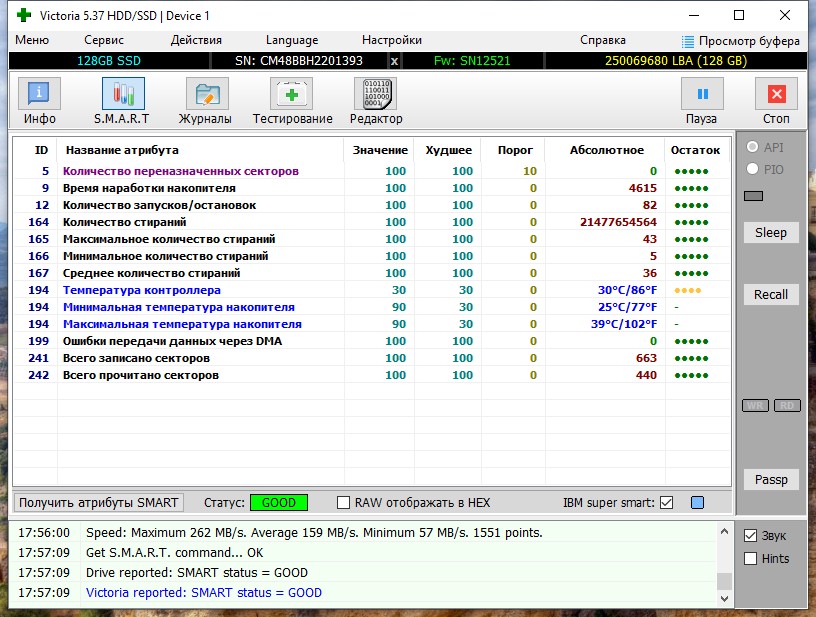Select row Минимальное количество стираний
Viewport: 816px width, 617px height.
[372, 256]
